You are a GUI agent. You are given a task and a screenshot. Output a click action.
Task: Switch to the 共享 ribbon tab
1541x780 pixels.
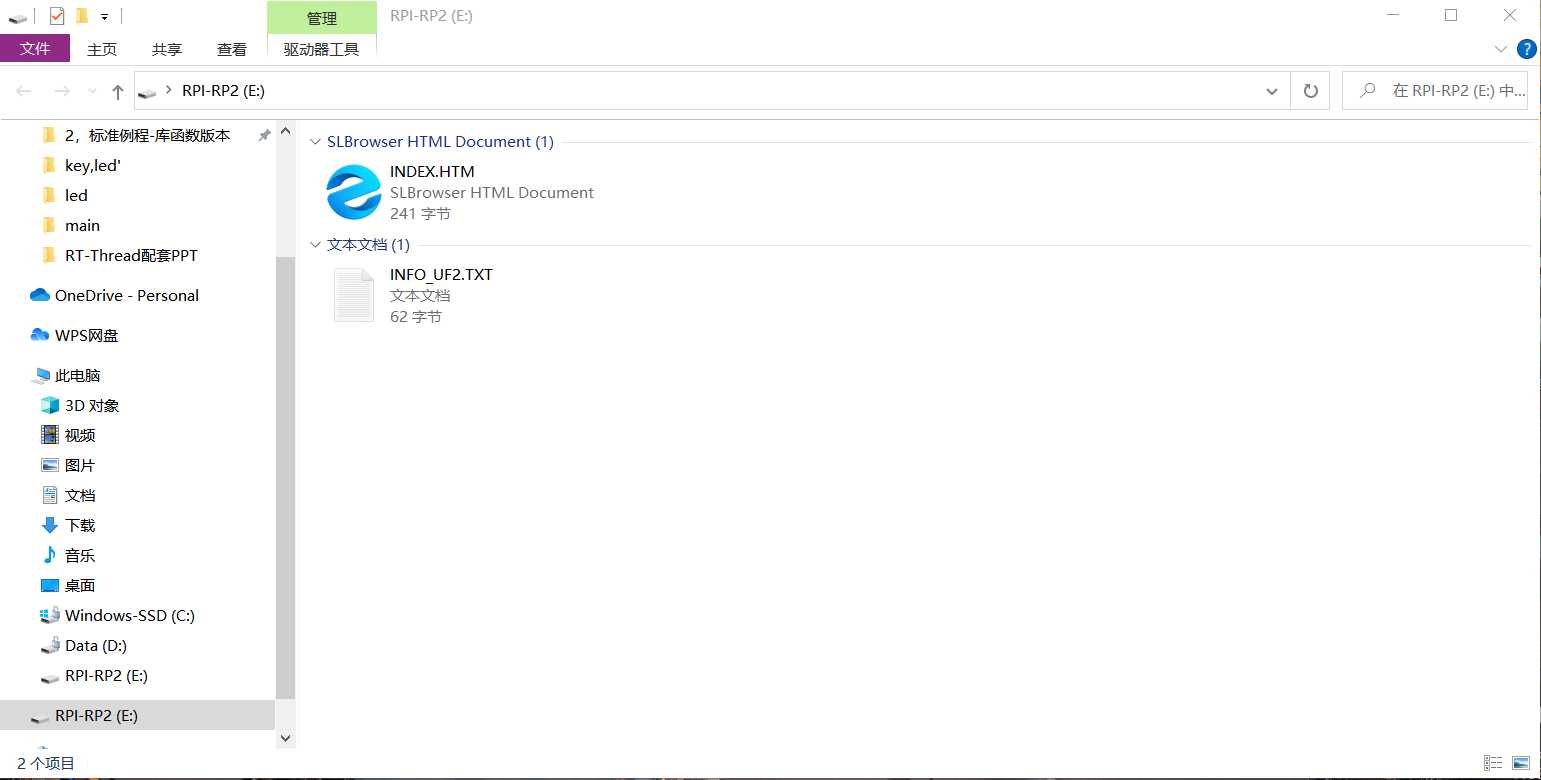tap(167, 49)
